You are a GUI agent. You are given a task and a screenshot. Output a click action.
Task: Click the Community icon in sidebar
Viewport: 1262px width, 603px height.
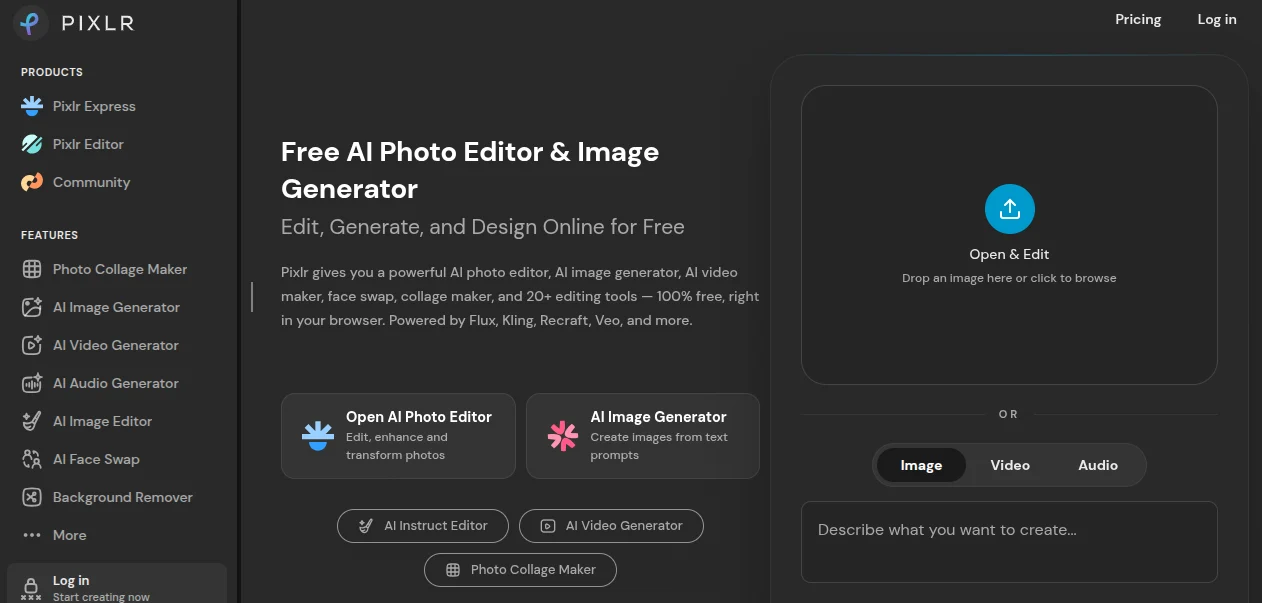pyautogui.click(x=32, y=182)
